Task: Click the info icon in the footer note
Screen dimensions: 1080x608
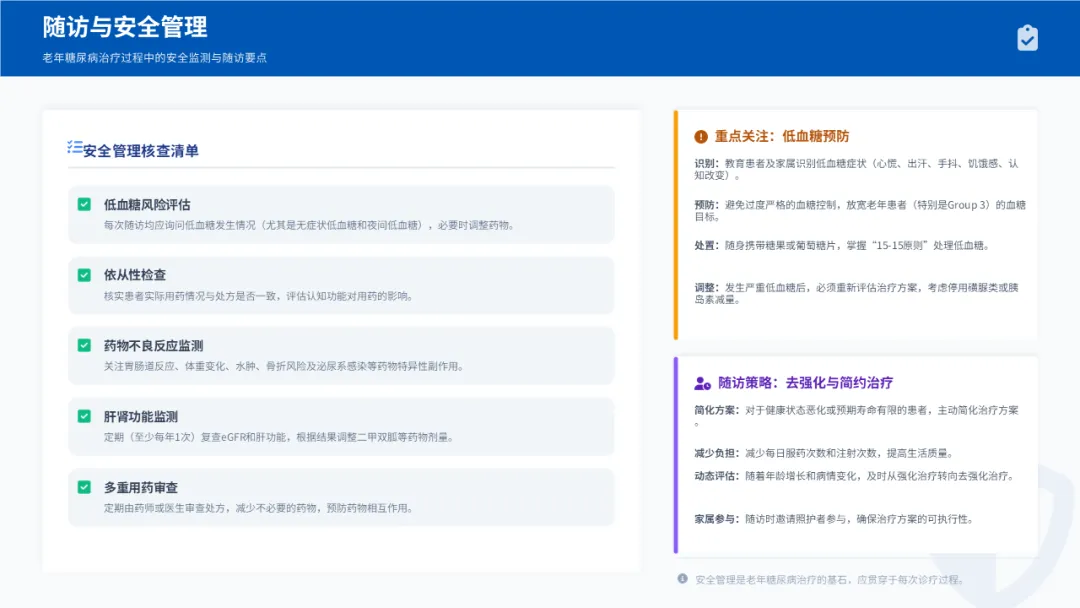Action: click(682, 578)
